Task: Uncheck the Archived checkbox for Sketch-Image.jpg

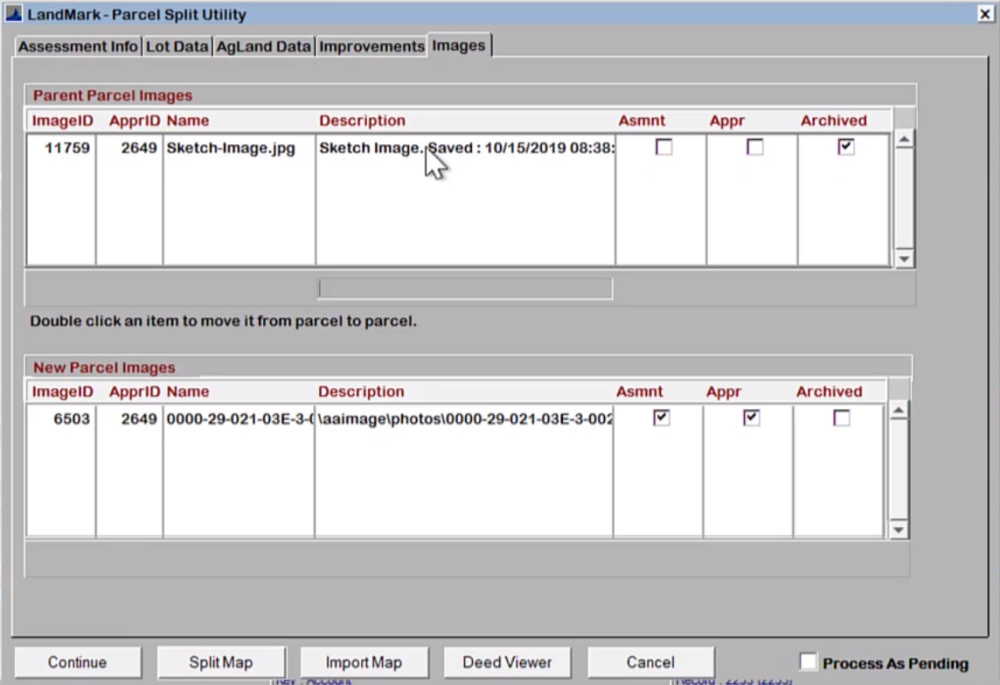Action: coord(846,146)
